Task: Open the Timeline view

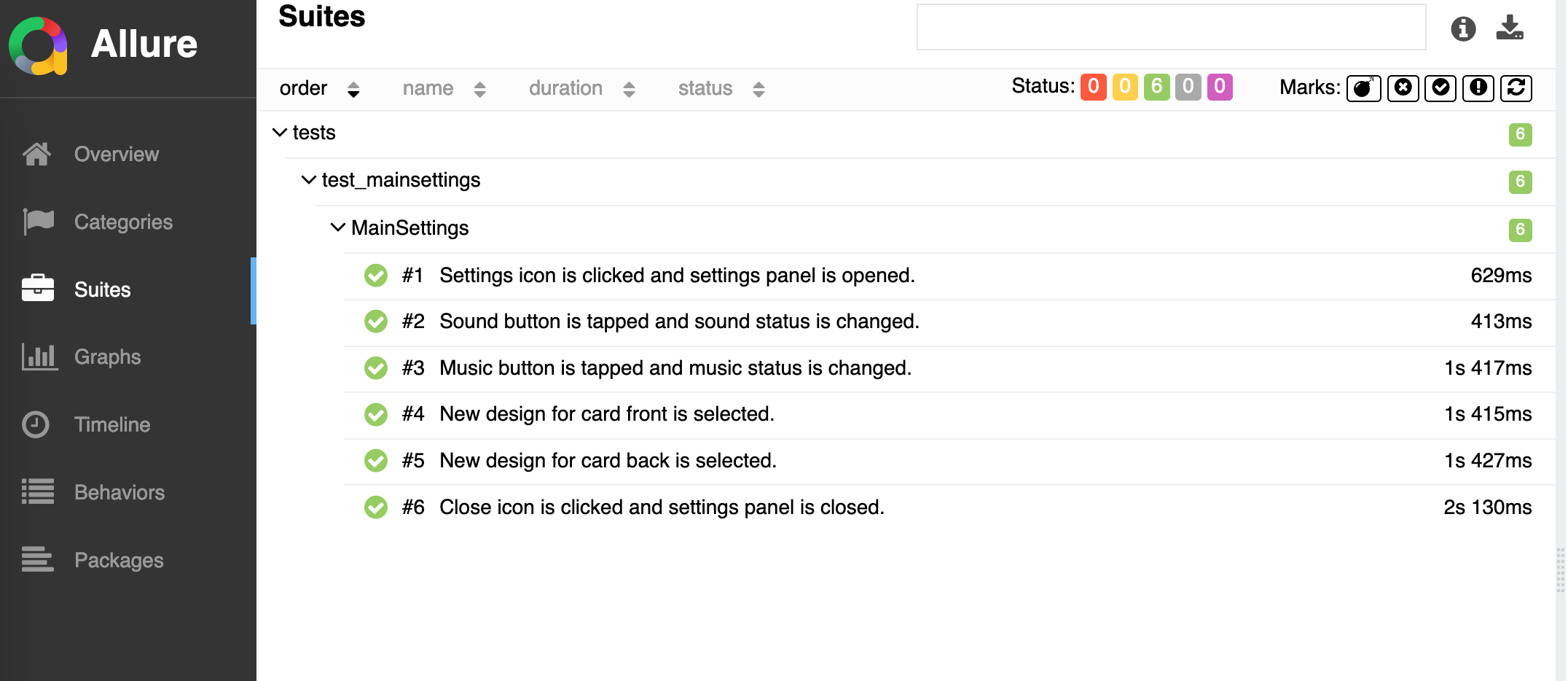Action: pos(111,424)
